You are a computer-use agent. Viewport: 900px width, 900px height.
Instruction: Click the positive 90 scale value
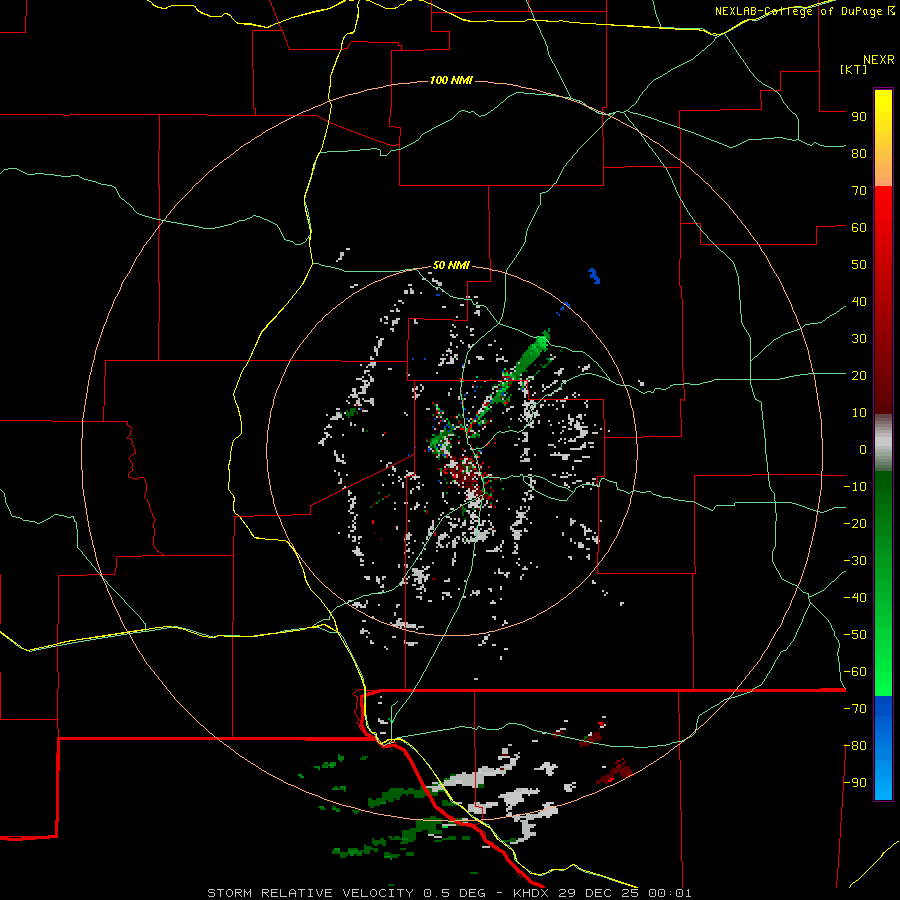tap(859, 117)
